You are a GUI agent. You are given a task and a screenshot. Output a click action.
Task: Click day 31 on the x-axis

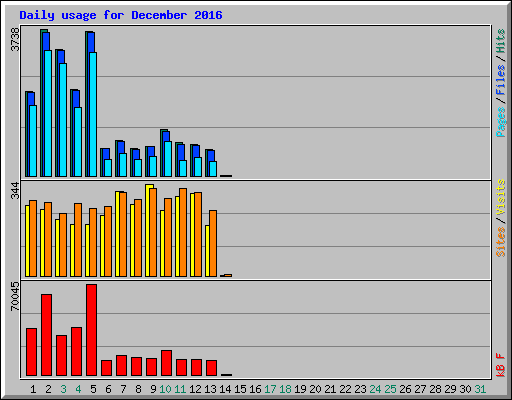tap(480, 389)
